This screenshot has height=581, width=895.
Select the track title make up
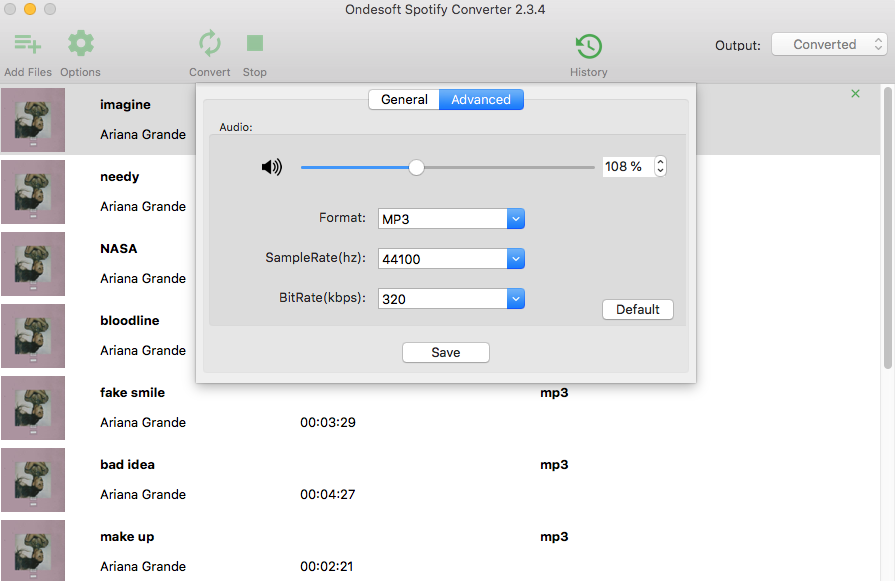click(127, 536)
